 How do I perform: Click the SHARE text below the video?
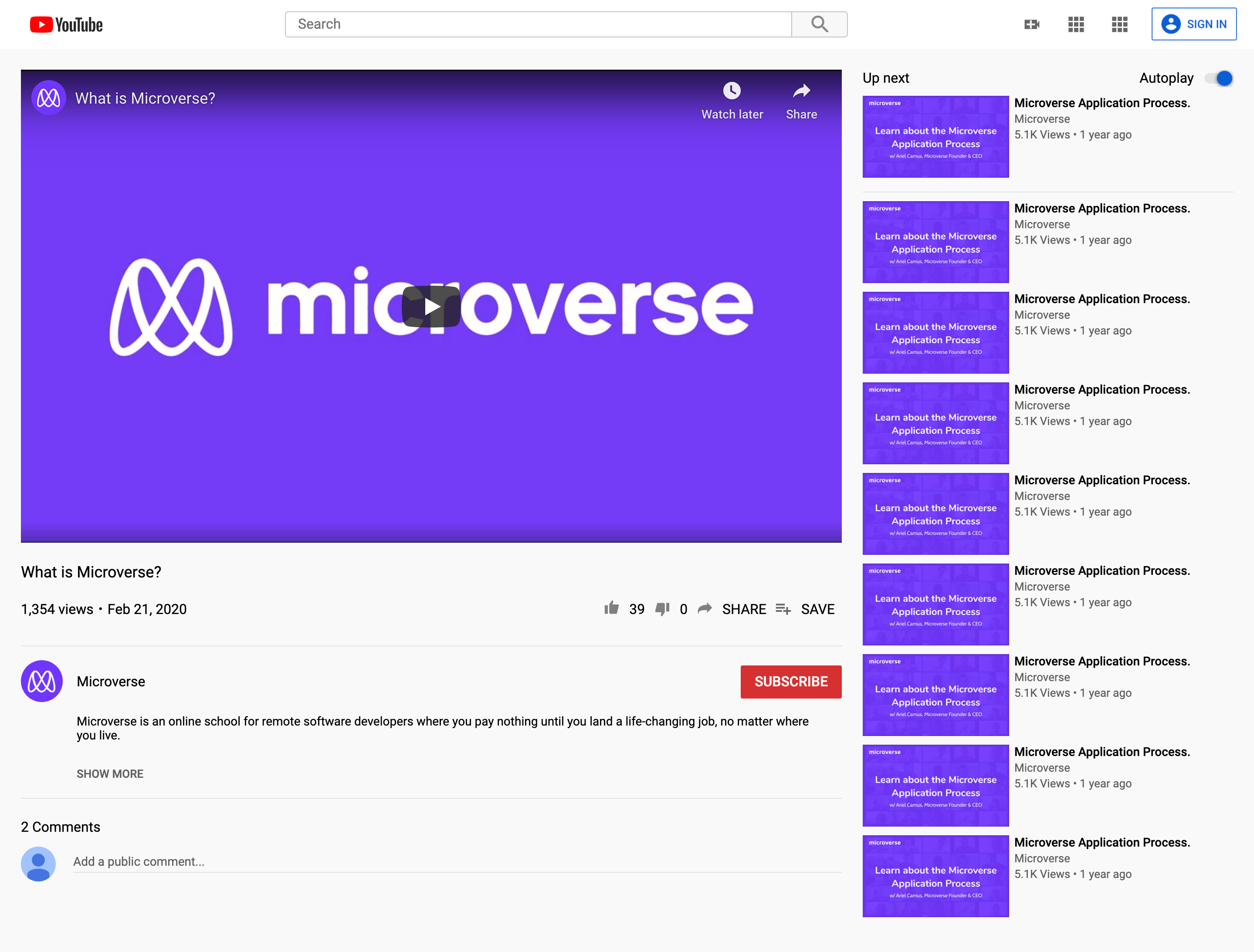tap(743, 609)
